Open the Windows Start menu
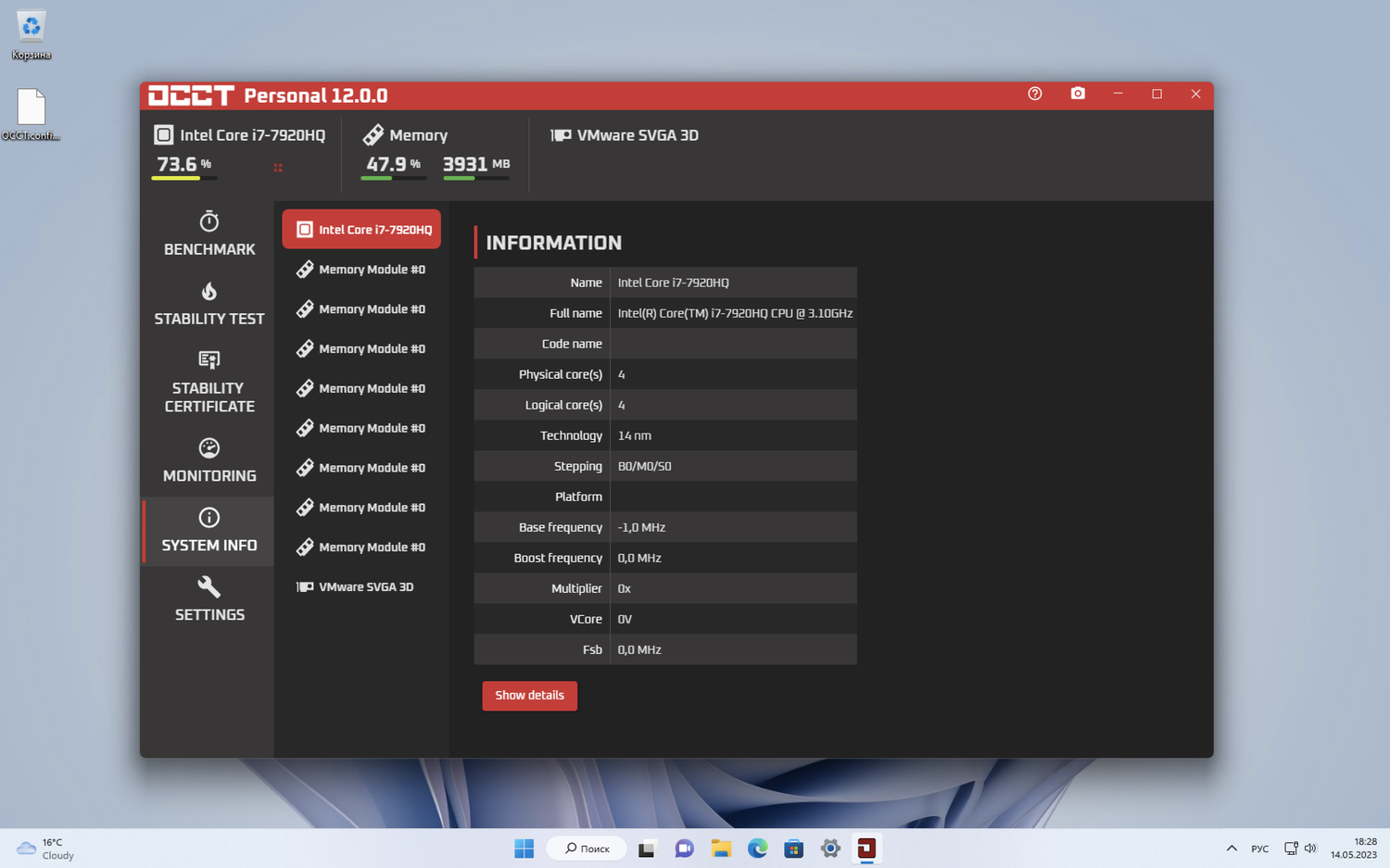Viewport: 1390px width, 868px height. click(524, 849)
